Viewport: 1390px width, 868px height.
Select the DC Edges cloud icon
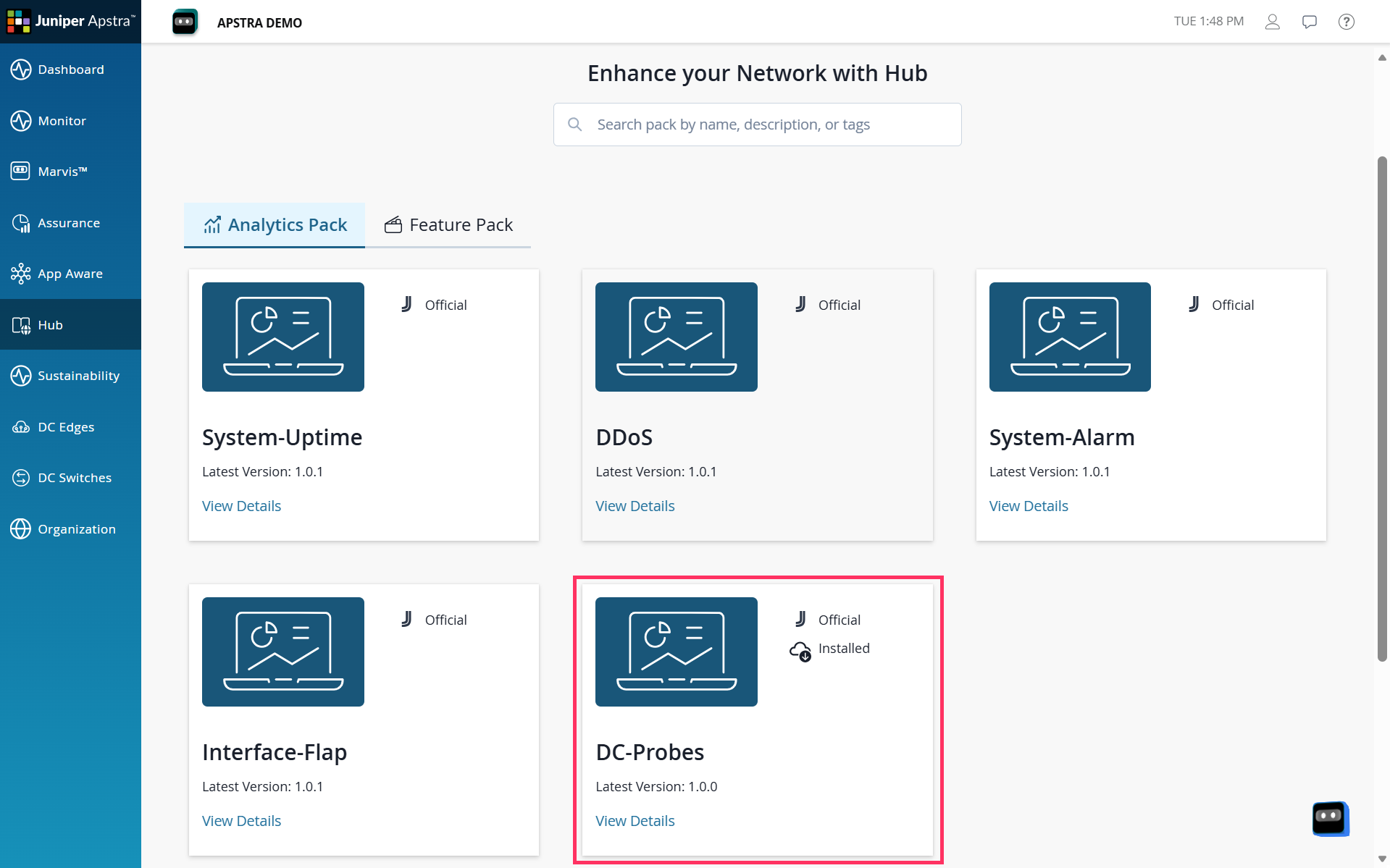(21, 427)
